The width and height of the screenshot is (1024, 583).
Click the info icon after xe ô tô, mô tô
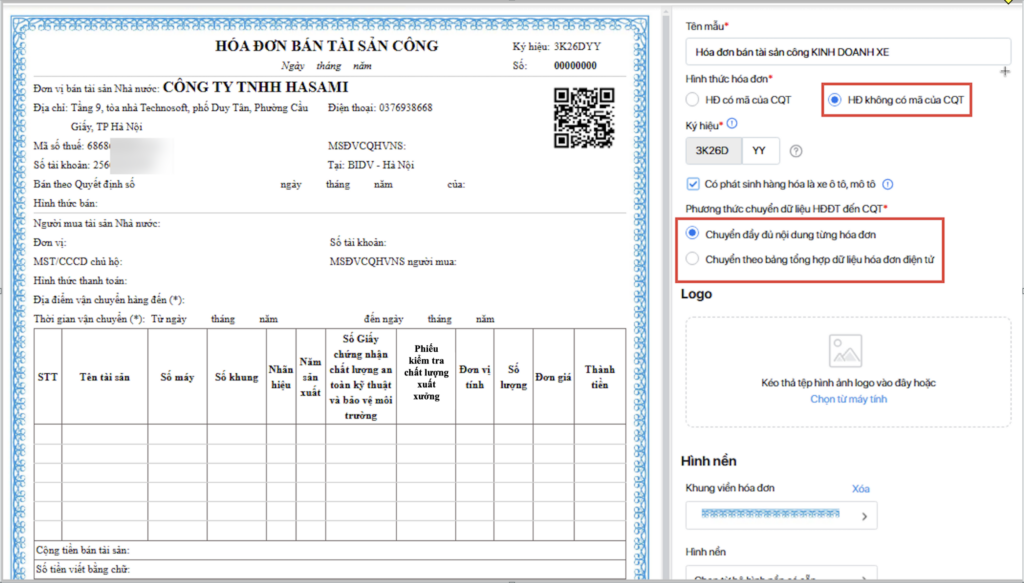click(888, 184)
